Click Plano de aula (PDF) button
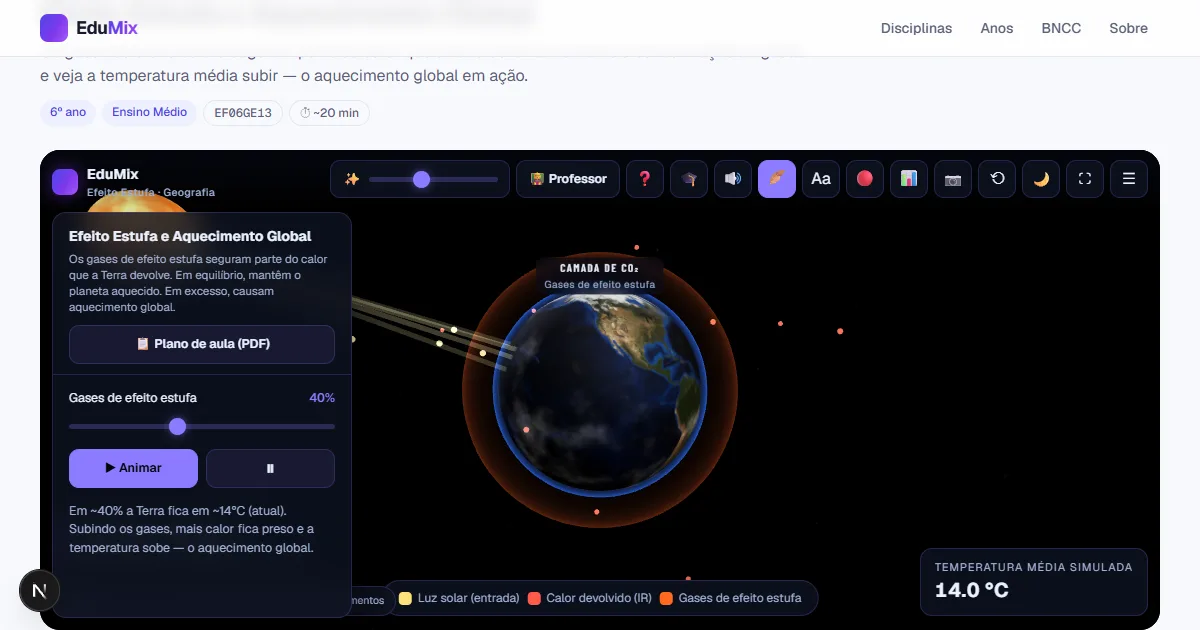Viewport: 1200px width, 630px height. click(x=202, y=344)
